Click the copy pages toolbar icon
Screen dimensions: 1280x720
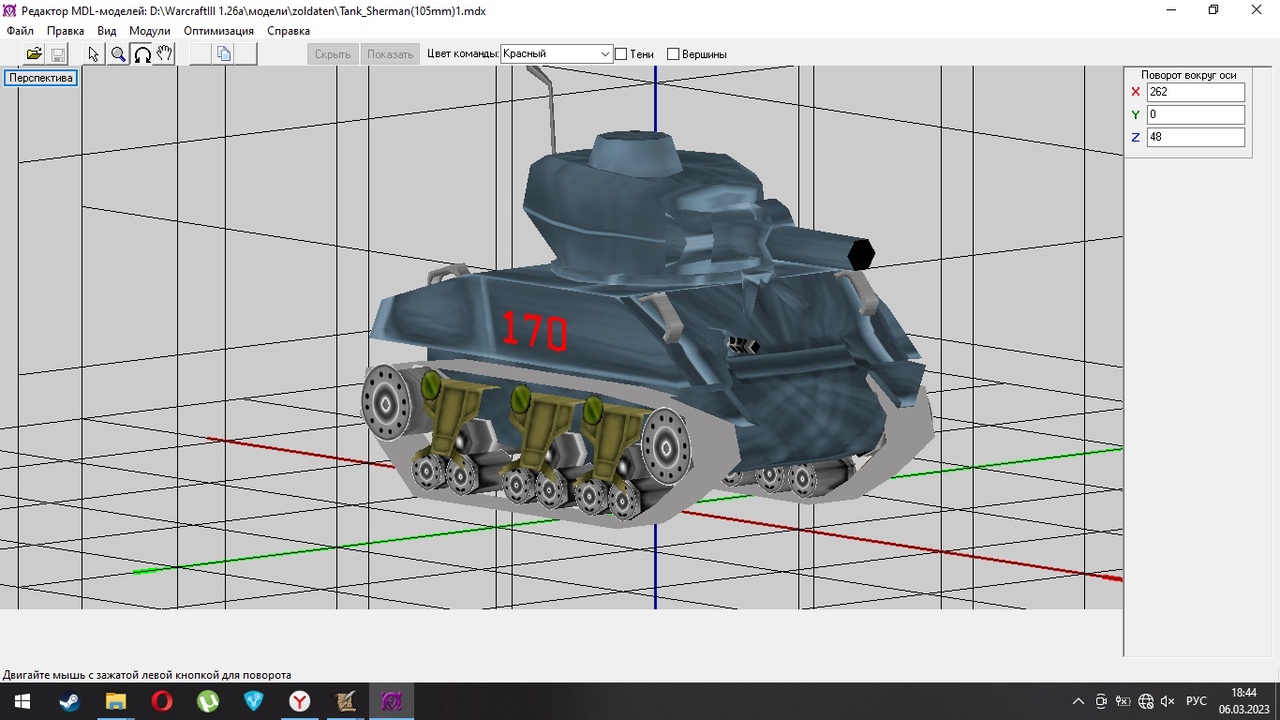coord(224,54)
